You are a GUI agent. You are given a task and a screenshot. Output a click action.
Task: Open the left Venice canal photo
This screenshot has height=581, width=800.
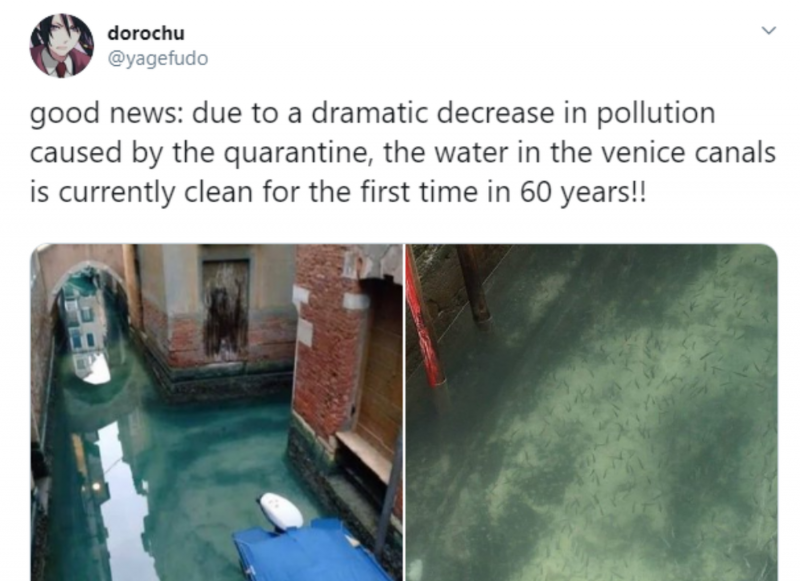coord(217,412)
